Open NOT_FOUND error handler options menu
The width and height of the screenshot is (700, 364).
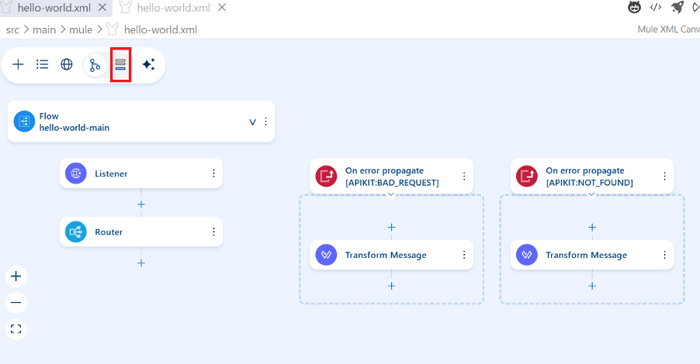(665, 176)
